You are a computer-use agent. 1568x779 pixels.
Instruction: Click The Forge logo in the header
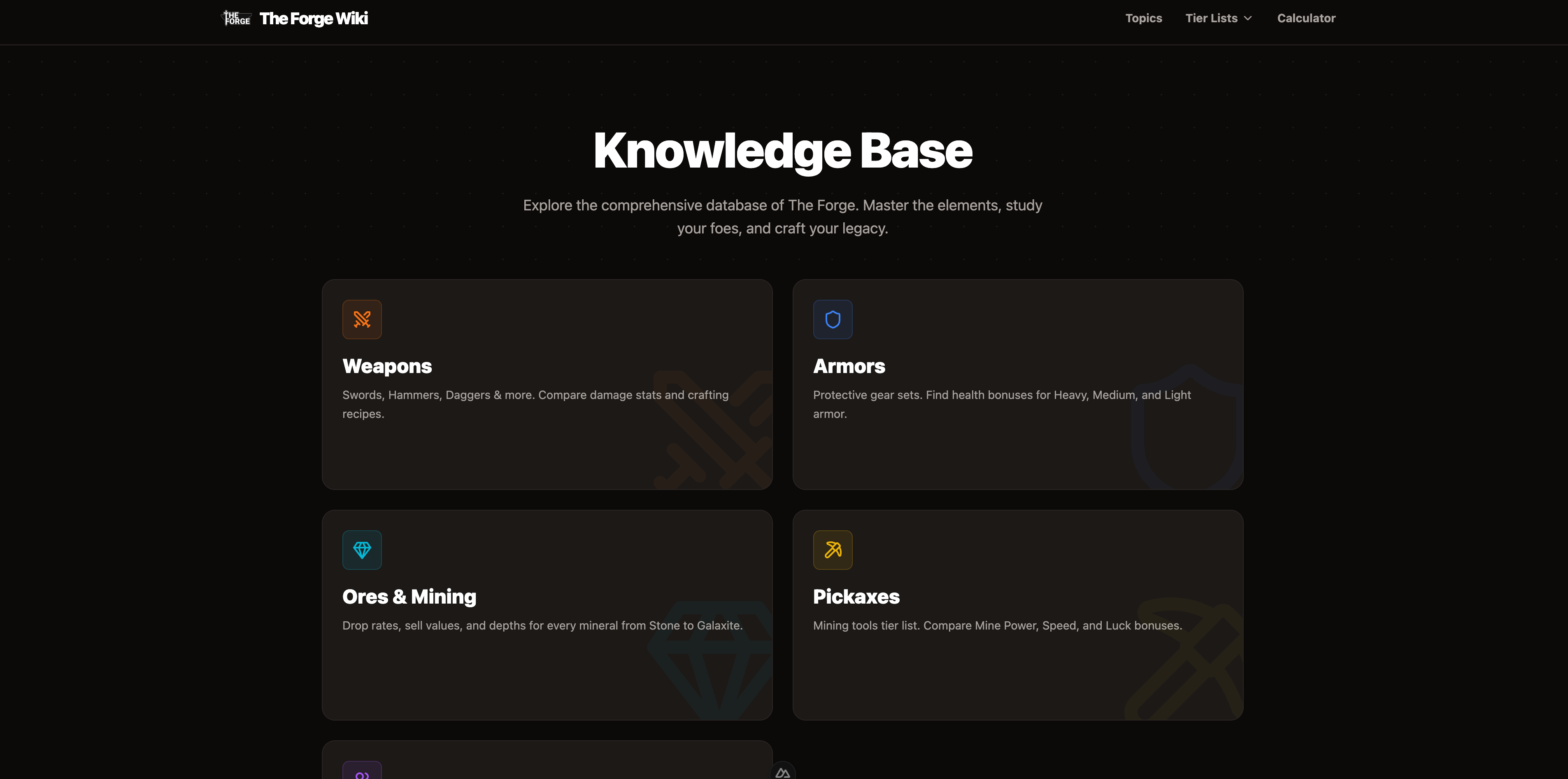[236, 18]
